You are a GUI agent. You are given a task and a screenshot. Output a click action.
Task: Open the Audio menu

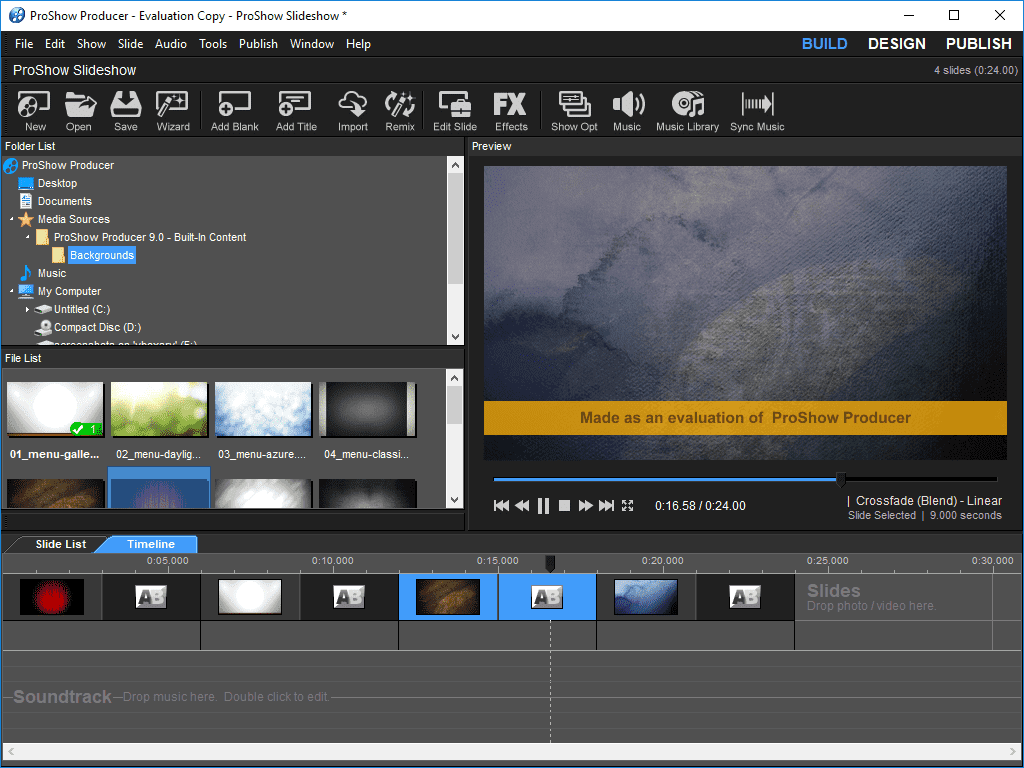170,44
